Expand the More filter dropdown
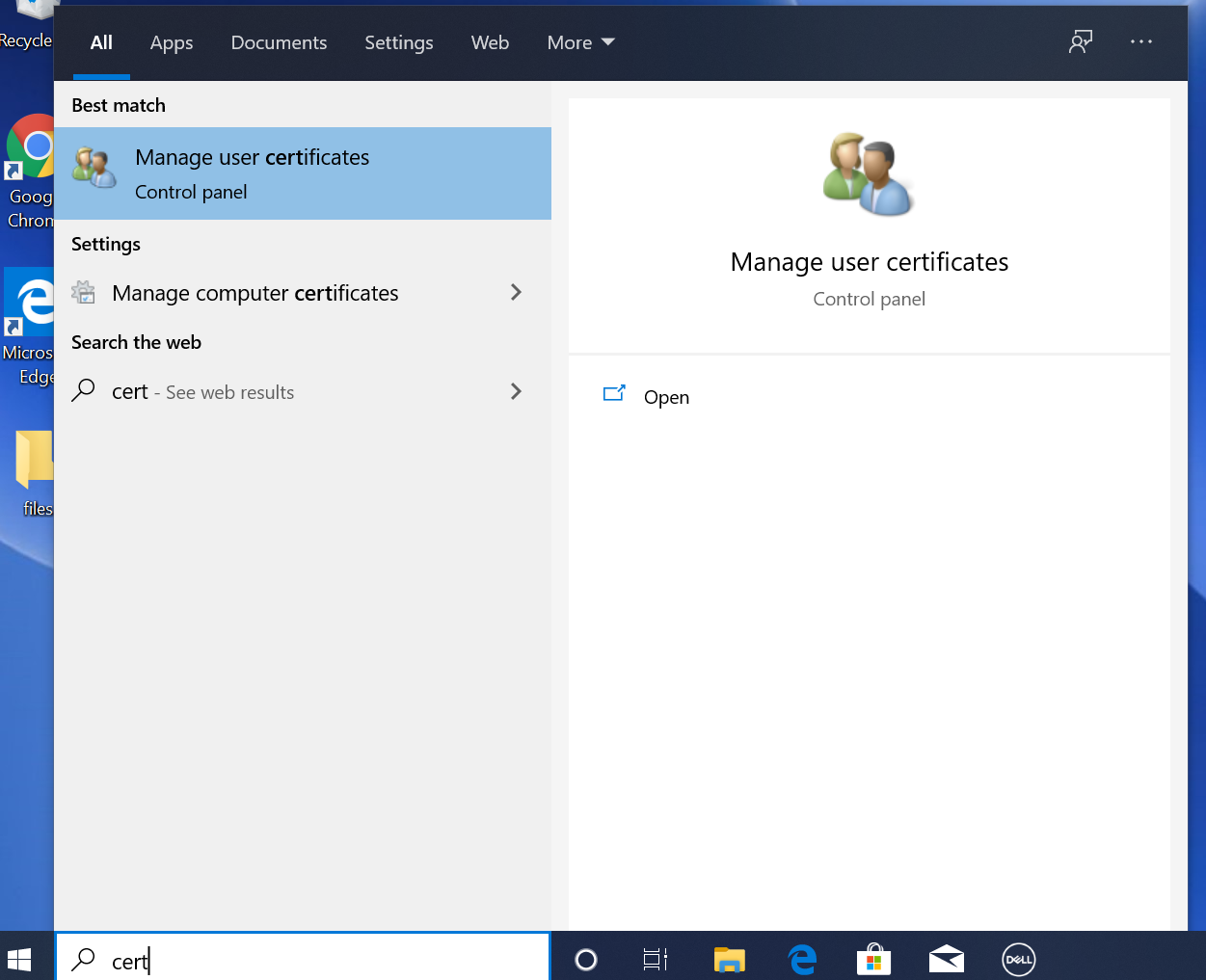This screenshot has width=1206, height=980. (579, 42)
